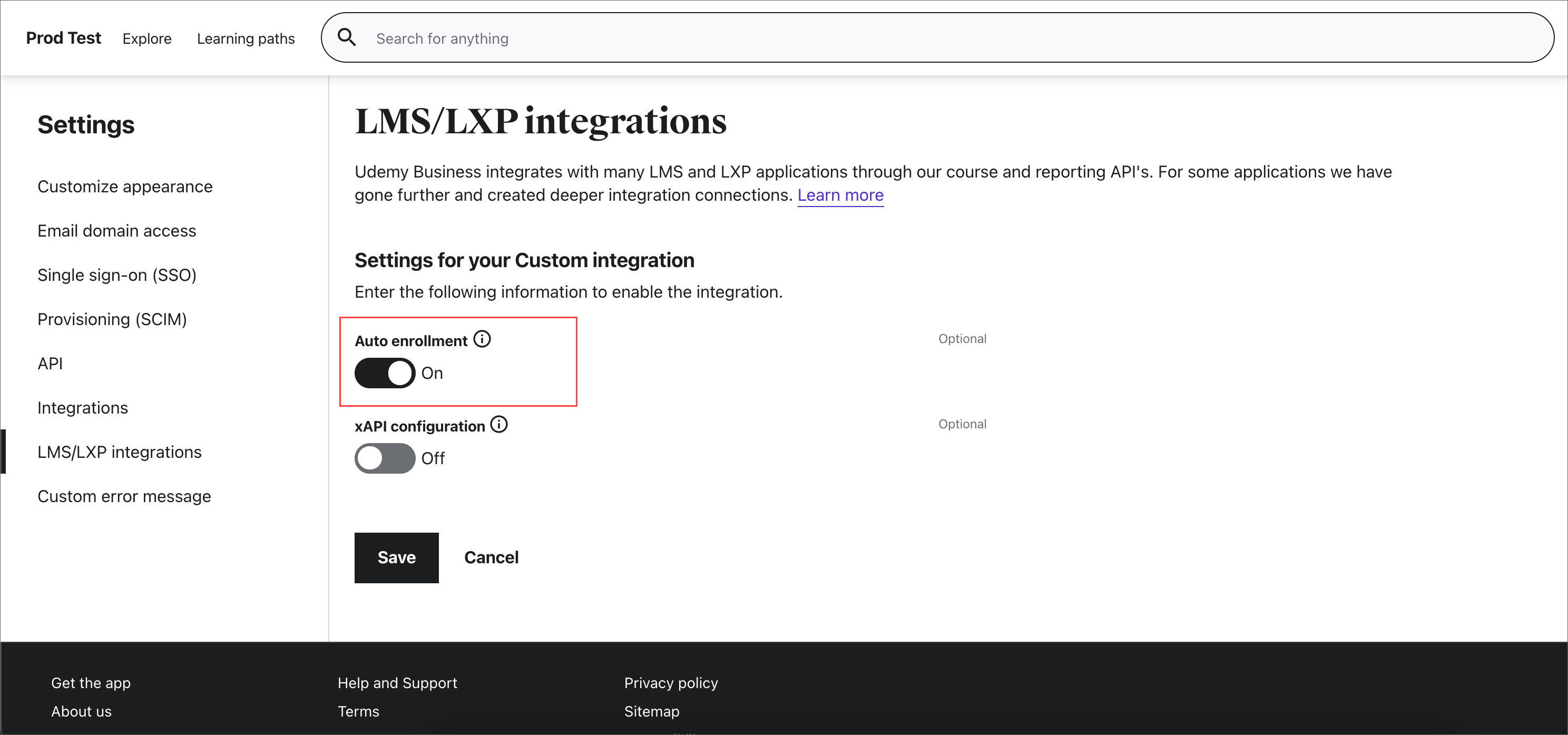Toggle Auto enrollment switch On
Screen dimensions: 1568x735
(383, 372)
